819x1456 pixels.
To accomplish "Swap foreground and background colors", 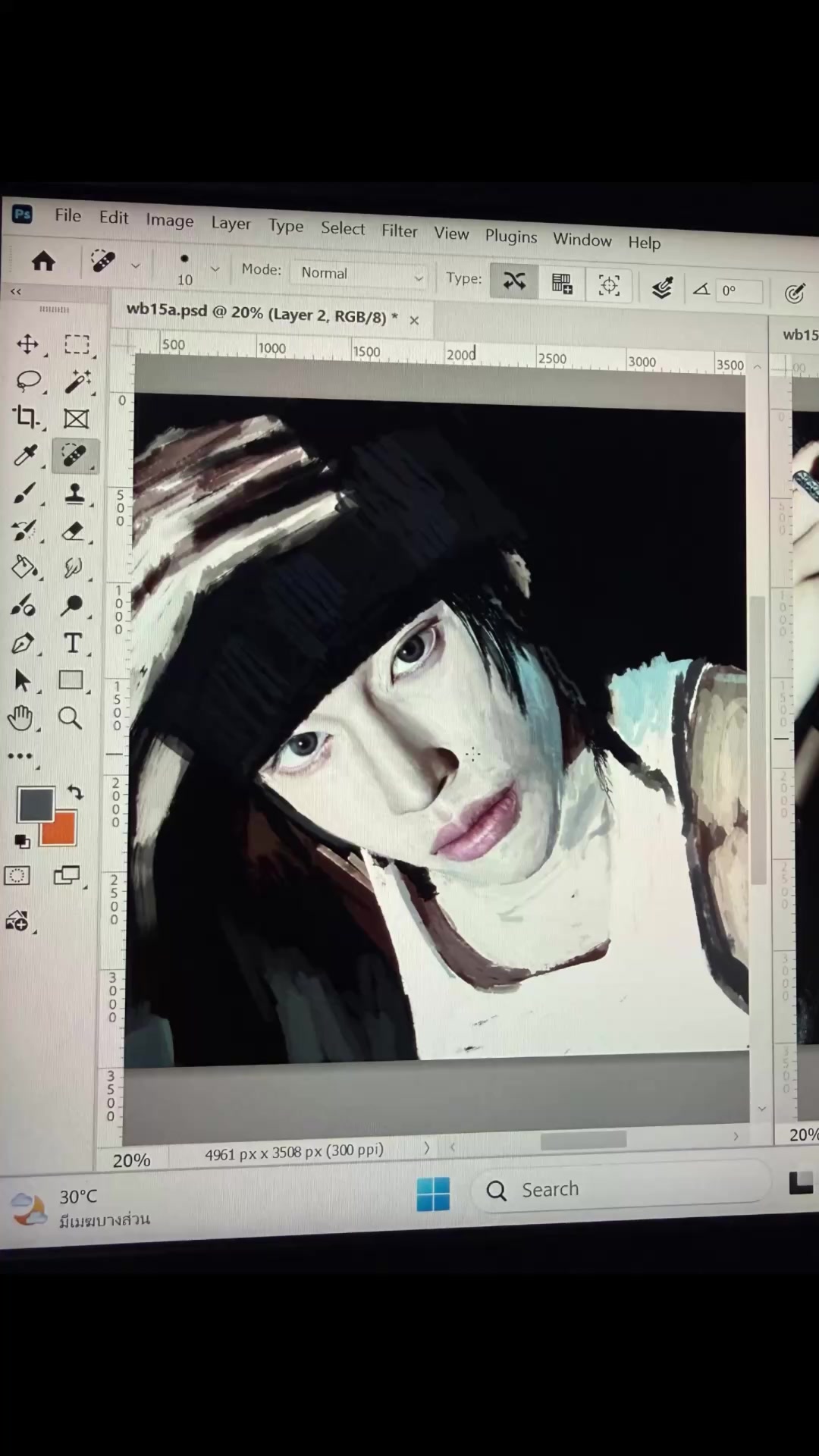I will click(x=75, y=792).
